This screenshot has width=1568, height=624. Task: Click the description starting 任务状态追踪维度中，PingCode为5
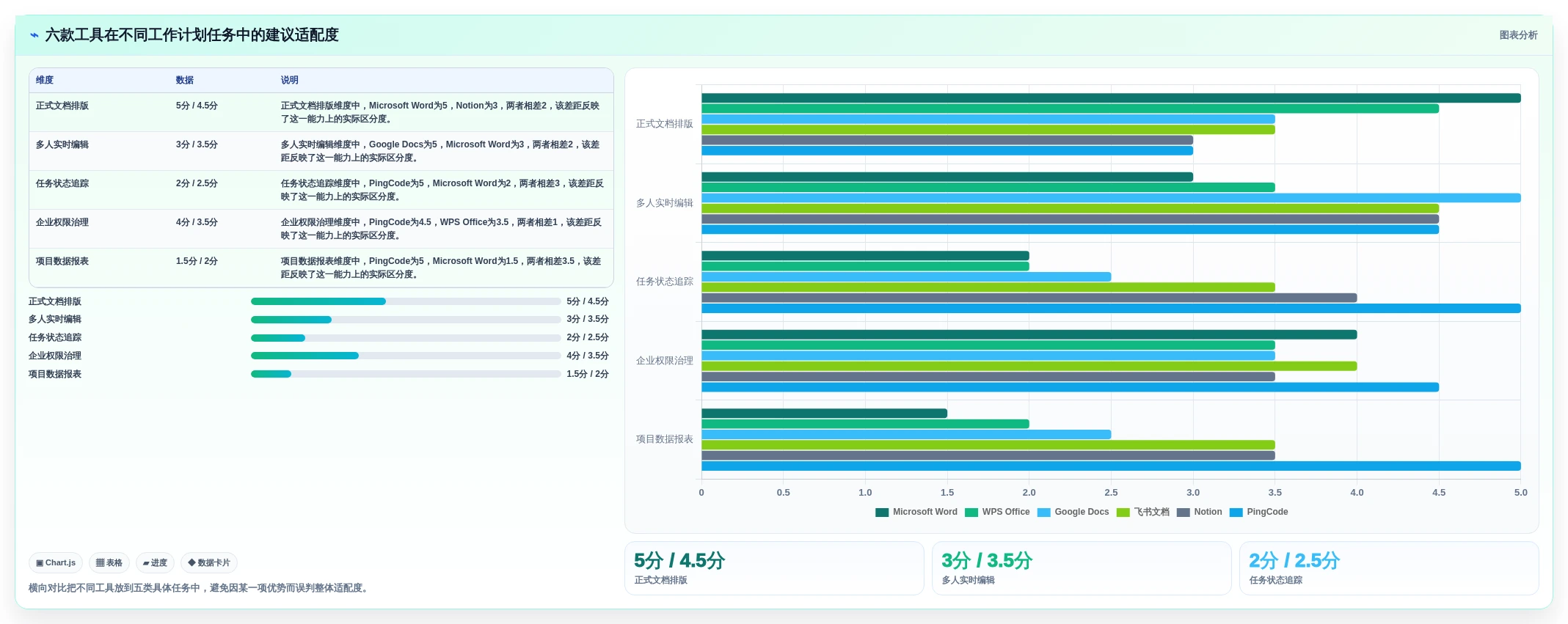442,190
